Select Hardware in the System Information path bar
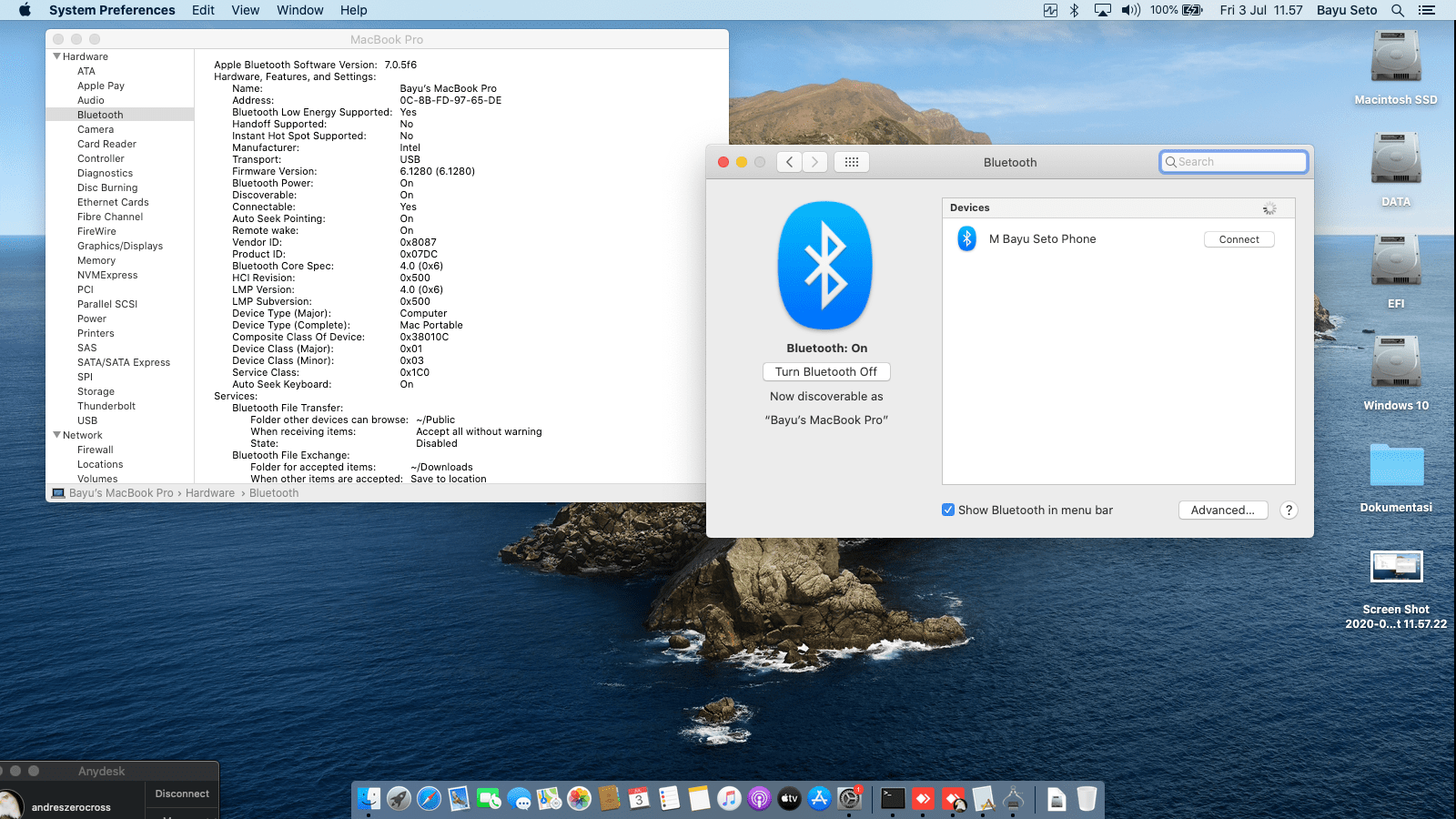1456x819 pixels. (210, 493)
